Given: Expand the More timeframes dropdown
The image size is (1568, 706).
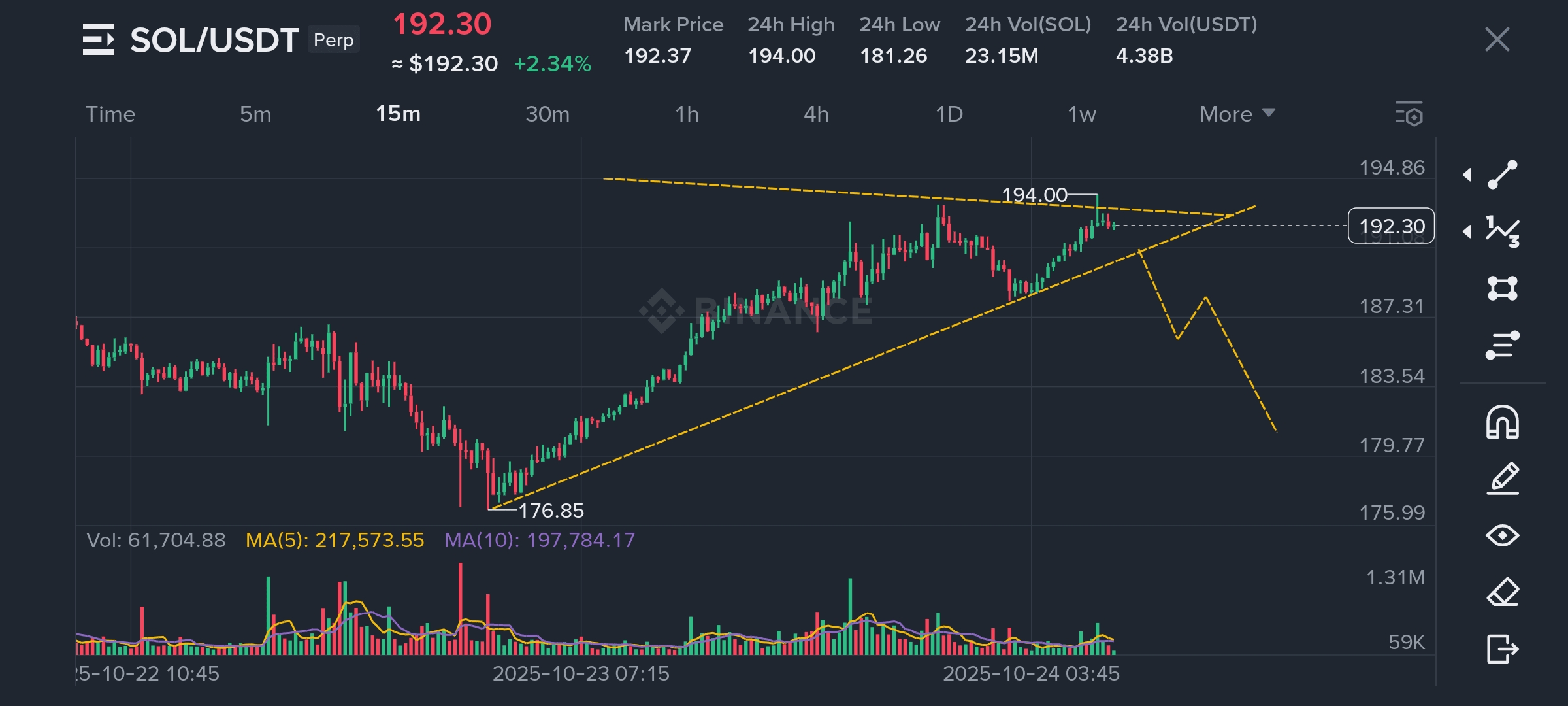Looking at the screenshot, I should 1237,114.
